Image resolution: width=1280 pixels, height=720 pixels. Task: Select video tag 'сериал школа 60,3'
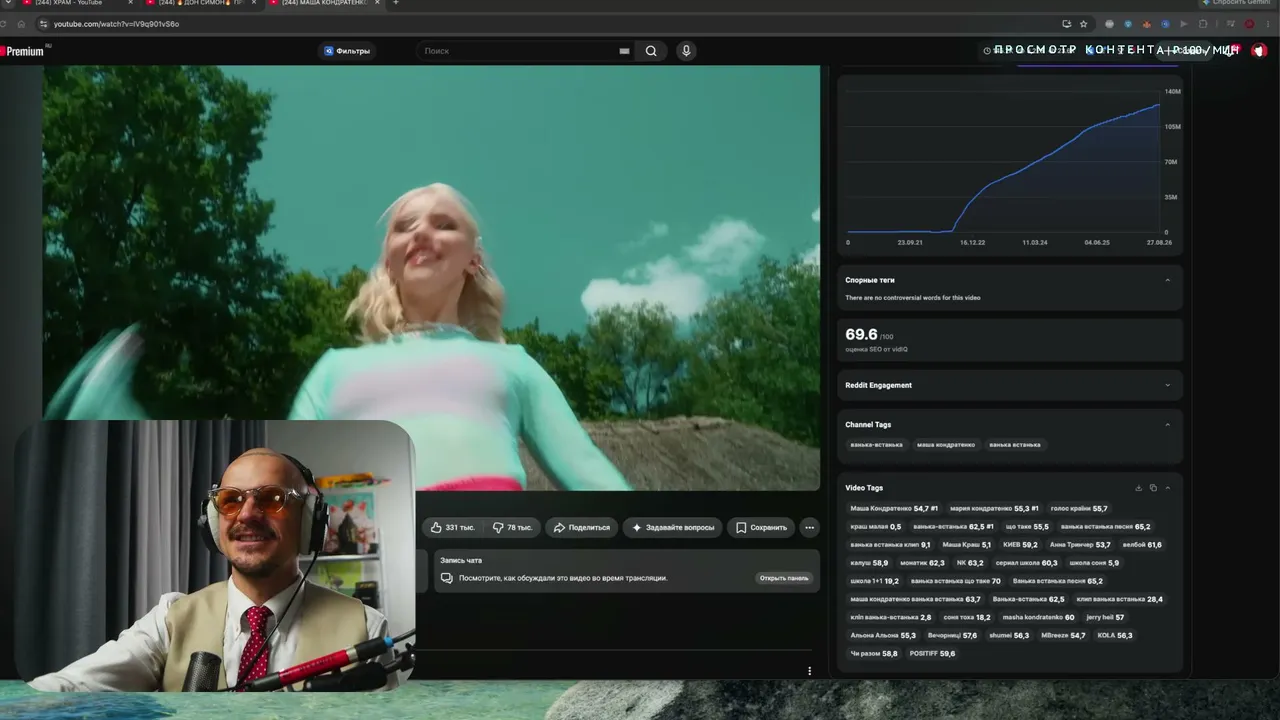coord(1026,563)
